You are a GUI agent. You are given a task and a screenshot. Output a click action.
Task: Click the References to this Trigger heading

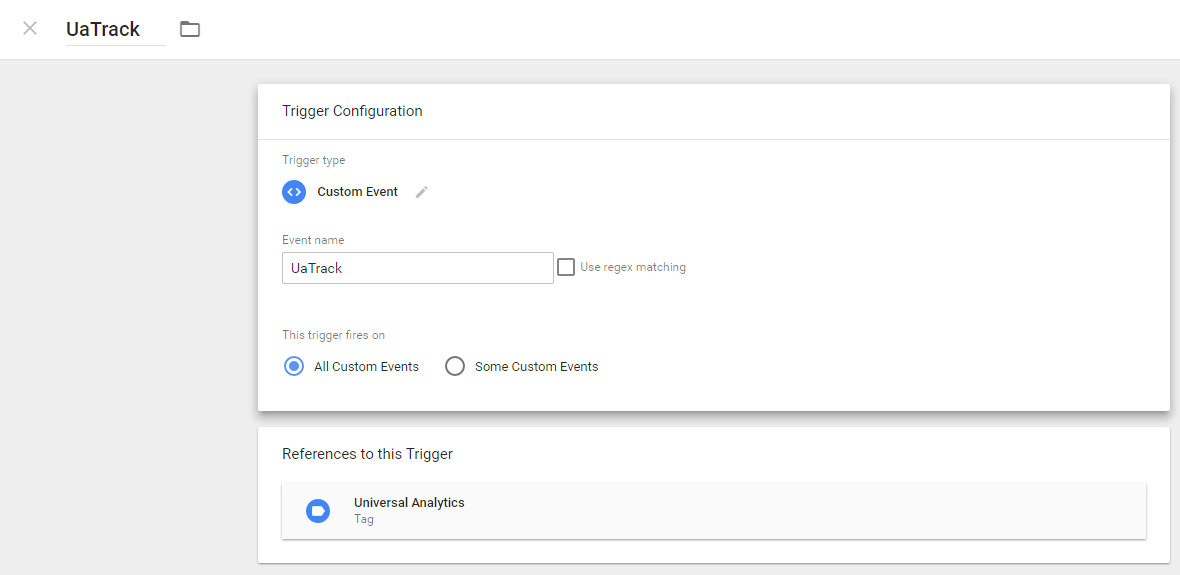point(367,454)
